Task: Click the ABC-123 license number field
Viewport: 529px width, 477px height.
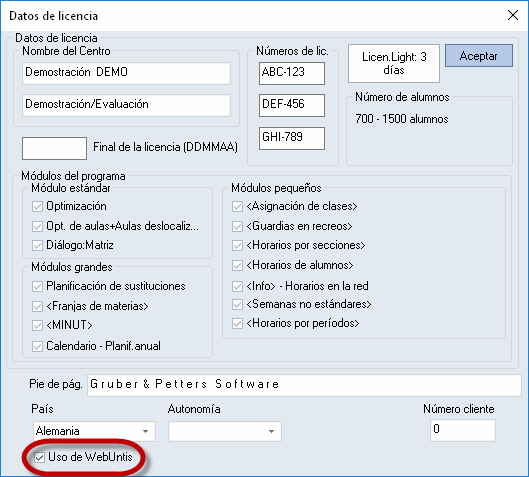Action: point(292,73)
